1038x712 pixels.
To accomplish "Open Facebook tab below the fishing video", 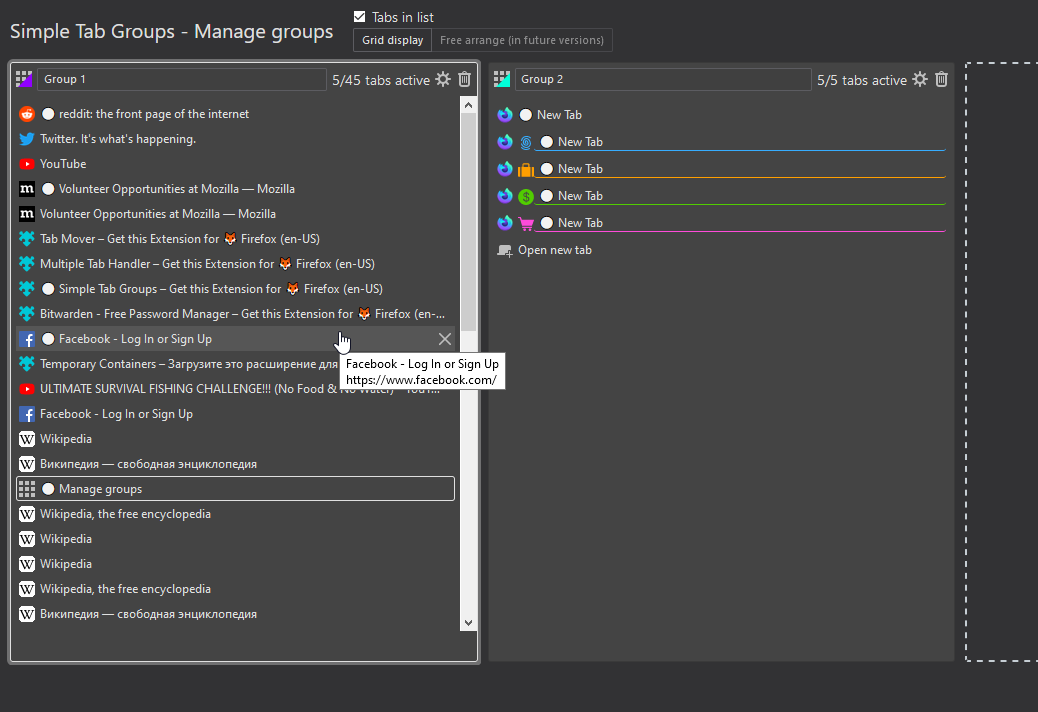I will (236, 414).
